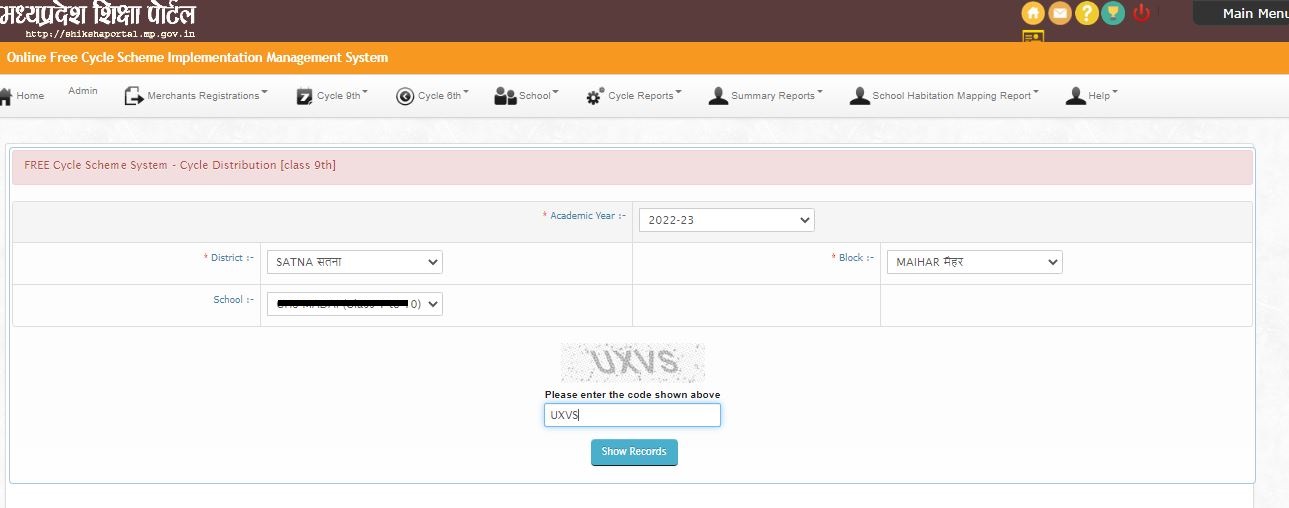
Task: Open the mail envelope icon
Action: coord(1059,14)
